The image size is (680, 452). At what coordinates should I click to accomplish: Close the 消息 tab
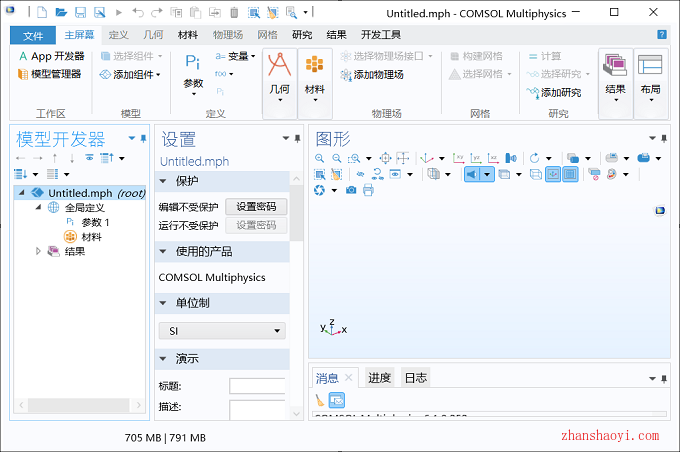click(348, 377)
